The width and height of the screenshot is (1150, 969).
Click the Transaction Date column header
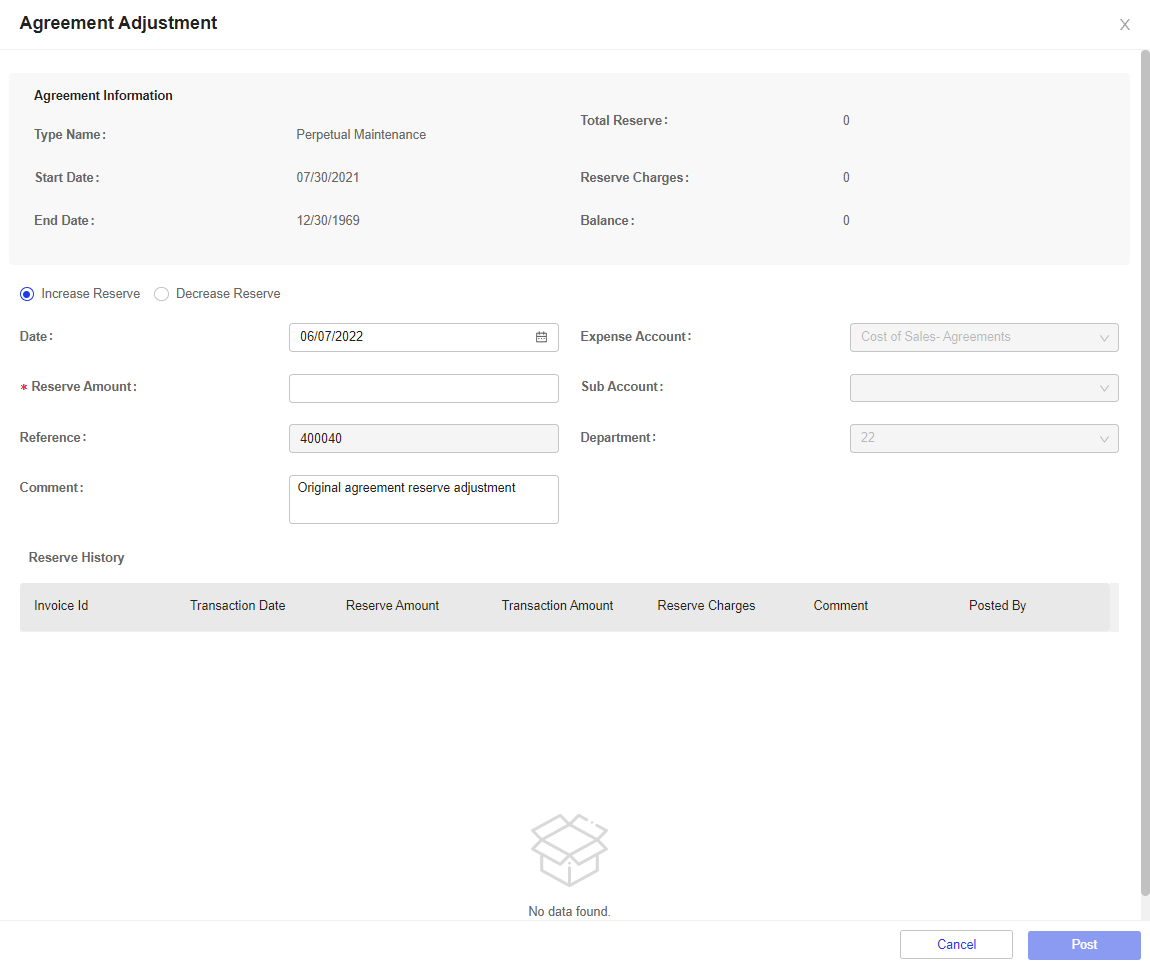point(237,605)
